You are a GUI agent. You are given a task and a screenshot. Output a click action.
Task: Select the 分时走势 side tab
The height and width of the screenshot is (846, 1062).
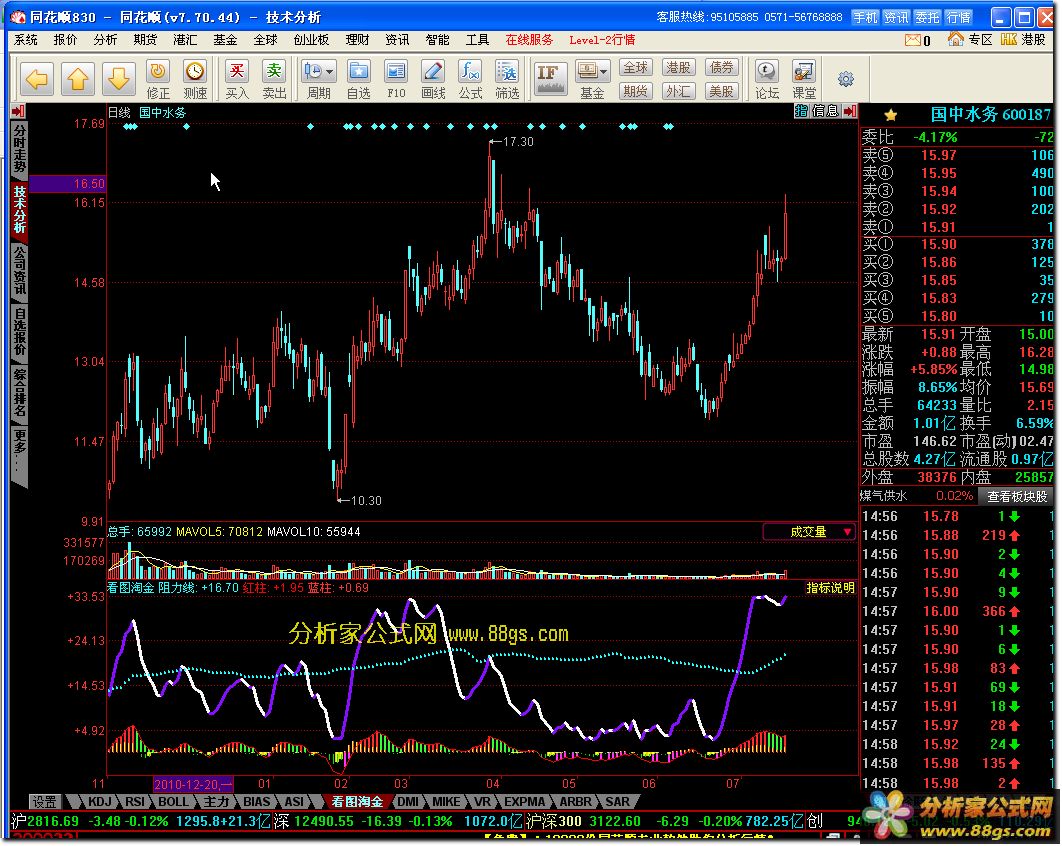point(20,148)
